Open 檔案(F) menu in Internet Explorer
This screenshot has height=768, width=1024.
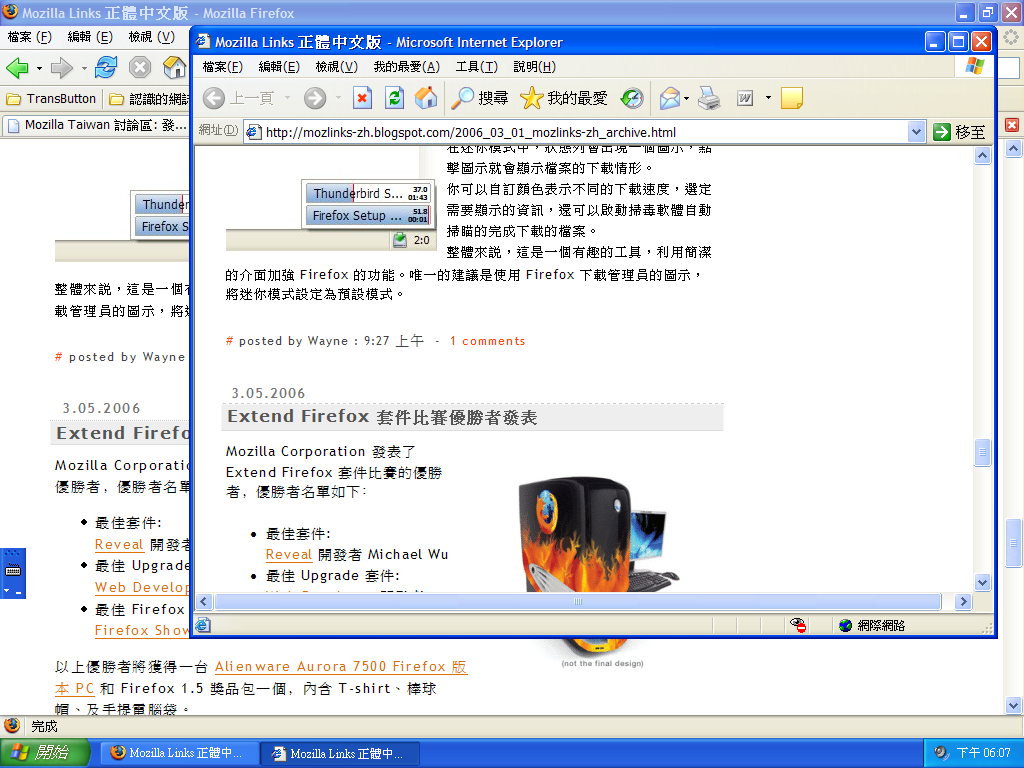[x=223, y=67]
